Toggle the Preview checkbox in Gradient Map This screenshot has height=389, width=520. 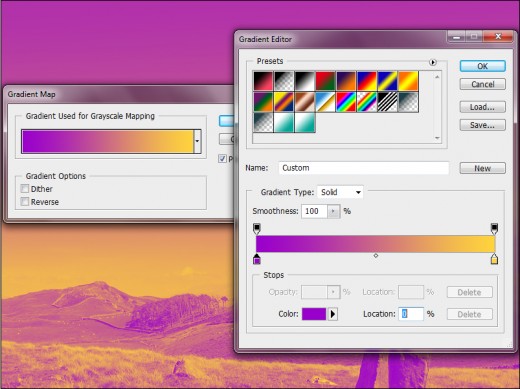pyautogui.click(x=222, y=159)
